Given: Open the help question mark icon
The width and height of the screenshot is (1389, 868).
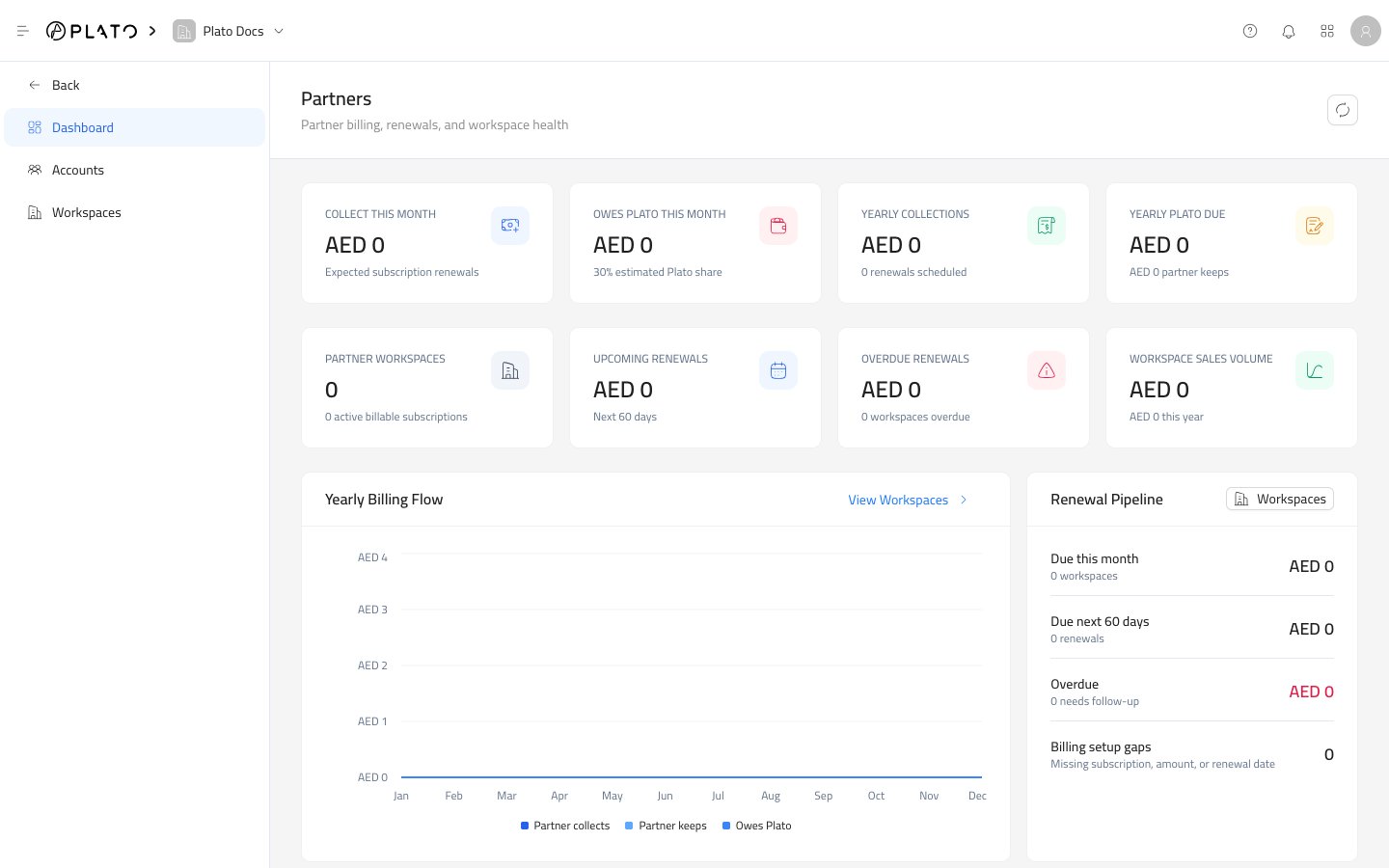Looking at the screenshot, I should pos(1250,31).
